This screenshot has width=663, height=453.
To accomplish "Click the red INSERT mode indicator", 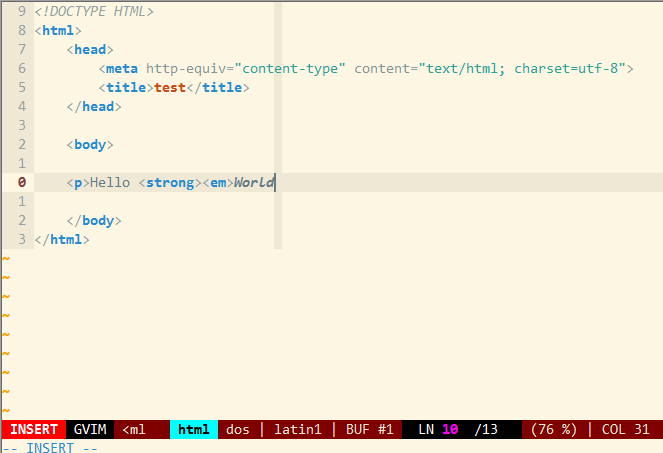I will 34,429.
